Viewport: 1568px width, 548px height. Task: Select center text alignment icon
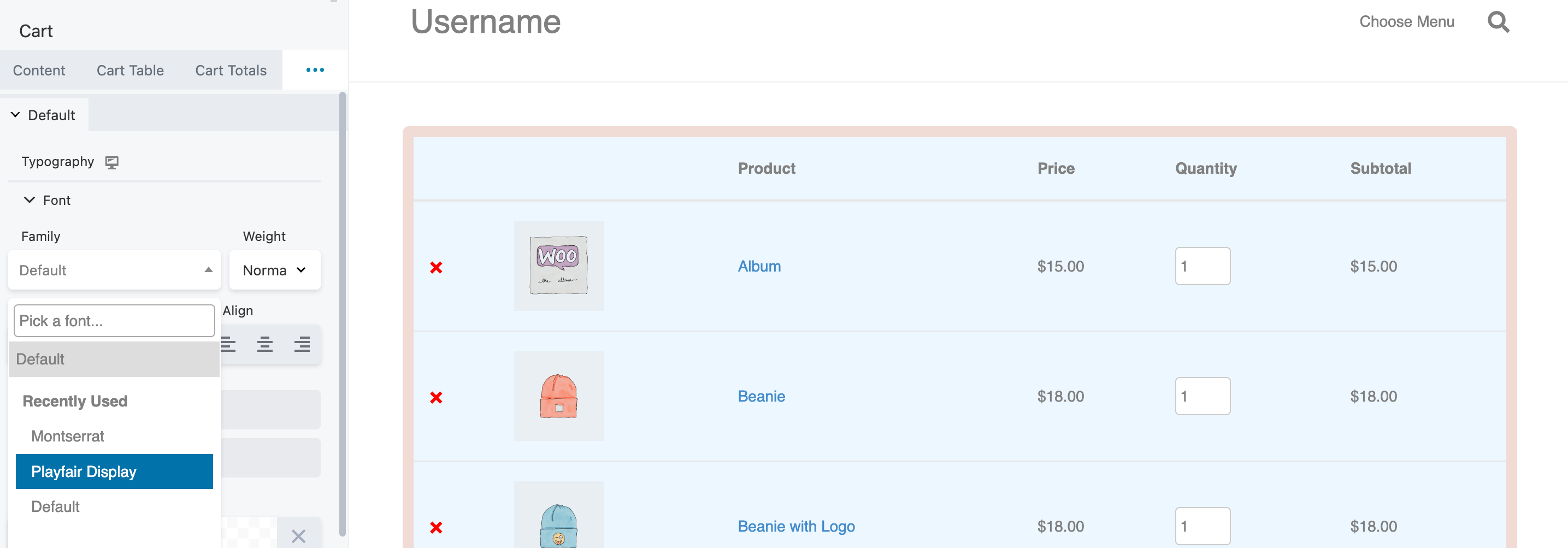tap(265, 345)
